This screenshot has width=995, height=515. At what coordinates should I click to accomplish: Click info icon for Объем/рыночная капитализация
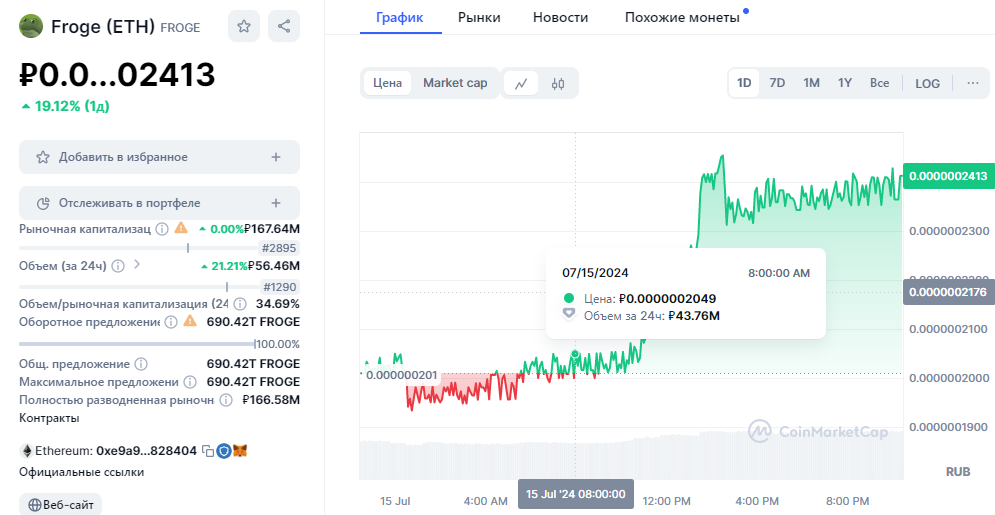pyautogui.click(x=240, y=304)
